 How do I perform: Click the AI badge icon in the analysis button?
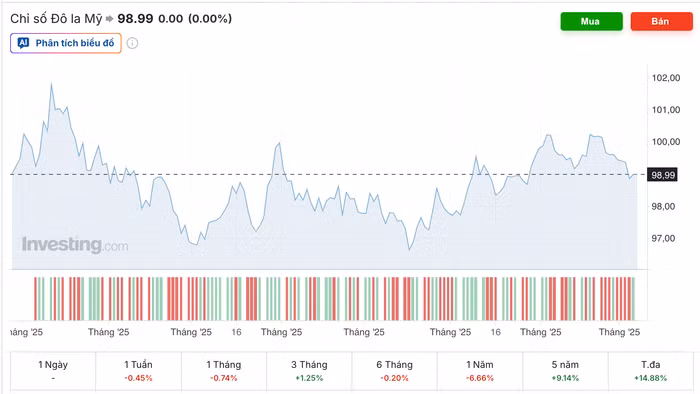[x=23, y=43]
